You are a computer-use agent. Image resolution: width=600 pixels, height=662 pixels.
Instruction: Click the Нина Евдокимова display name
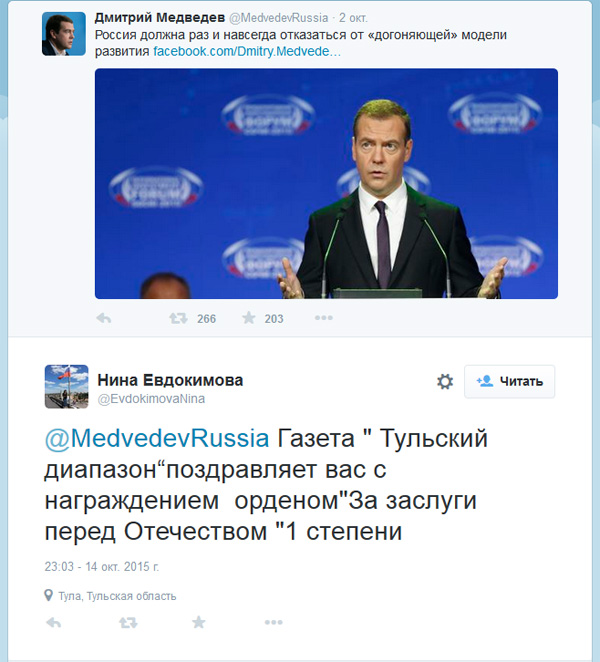[169, 380]
